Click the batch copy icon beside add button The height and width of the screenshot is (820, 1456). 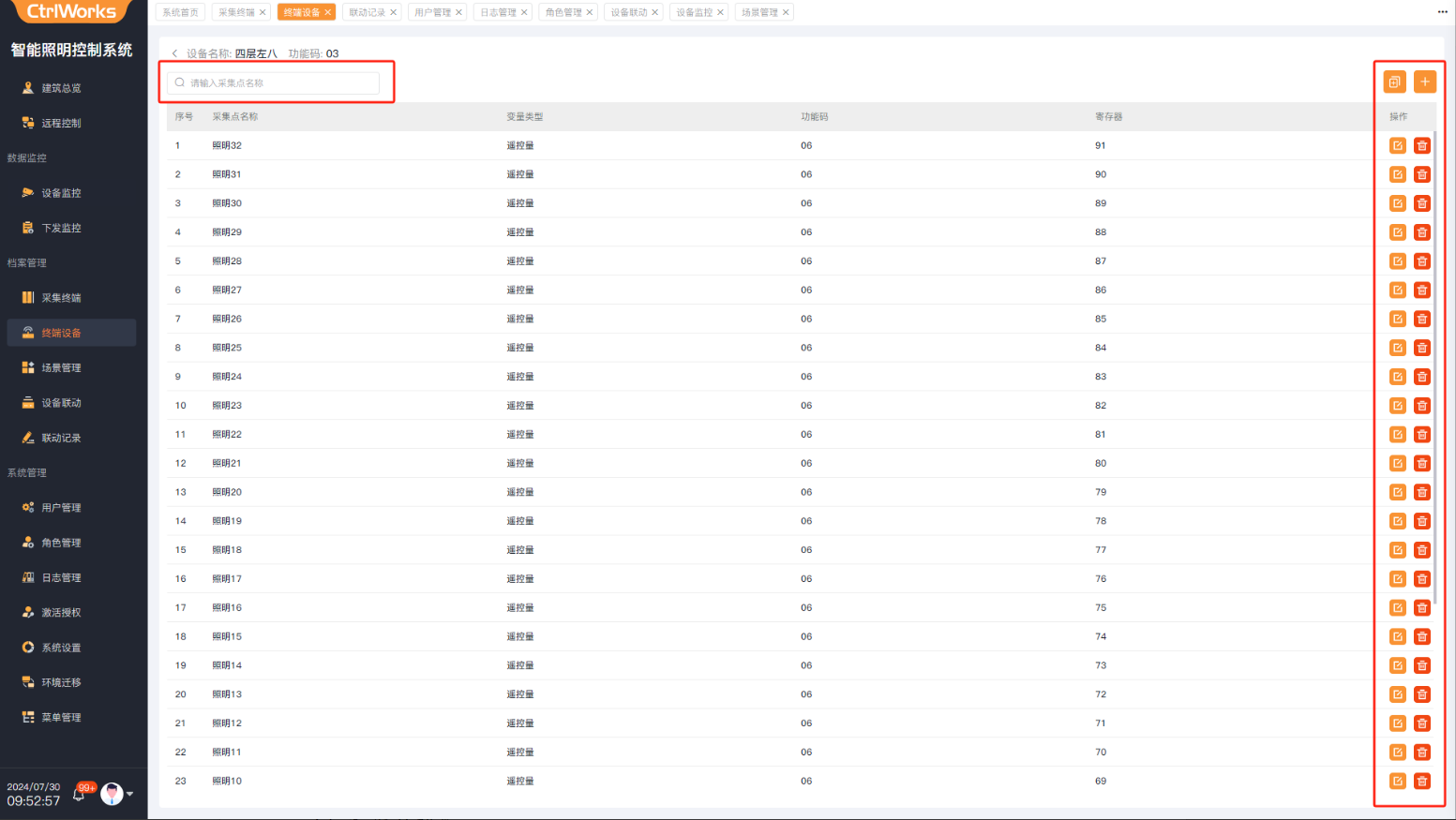click(x=1394, y=82)
